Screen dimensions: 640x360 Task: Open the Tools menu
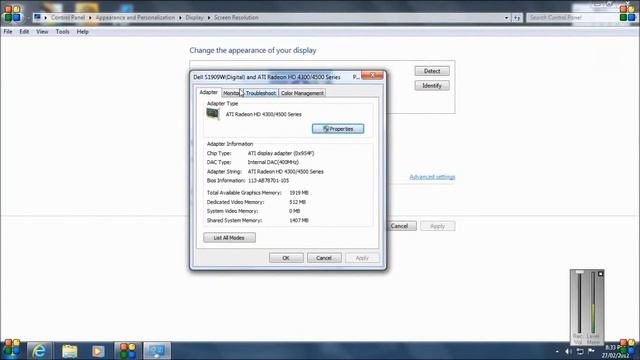point(62,31)
